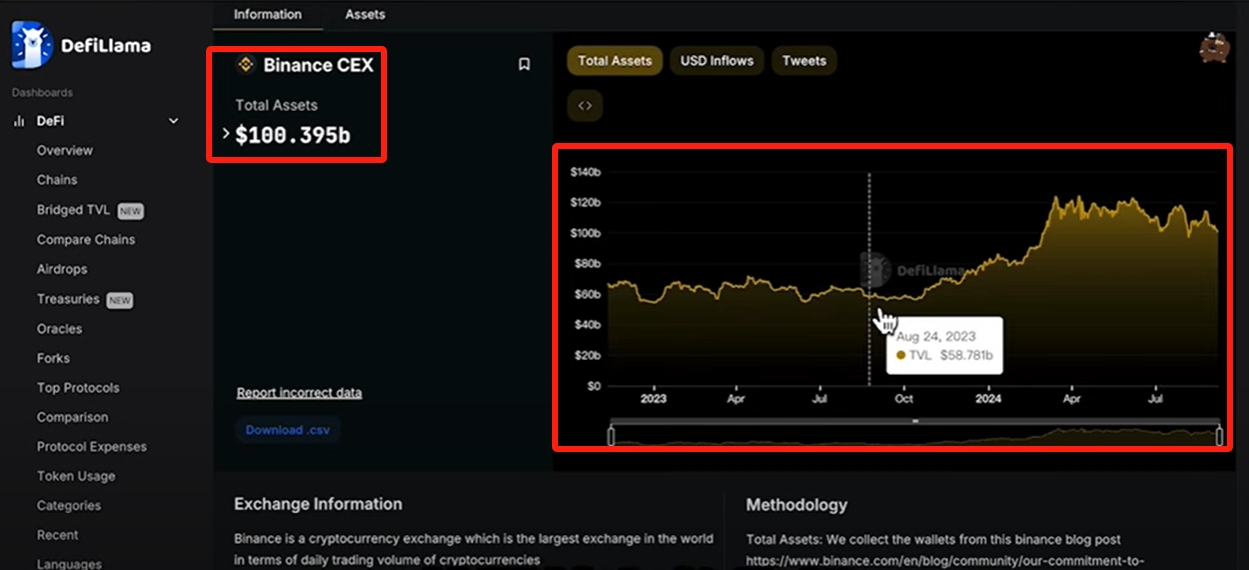The height and width of the screenshot is (570, 1249).
Task: Open Token Usage in the sidebar
Action: coord(76,477)
